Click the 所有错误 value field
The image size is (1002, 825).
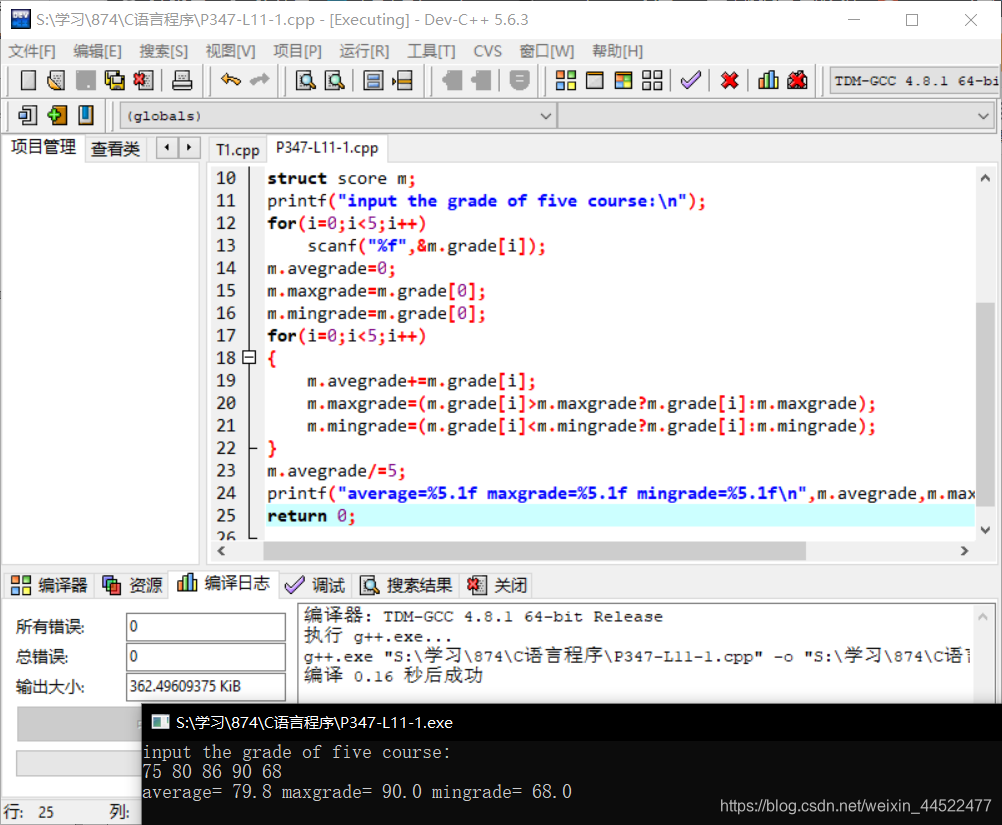tap(206, 626)
